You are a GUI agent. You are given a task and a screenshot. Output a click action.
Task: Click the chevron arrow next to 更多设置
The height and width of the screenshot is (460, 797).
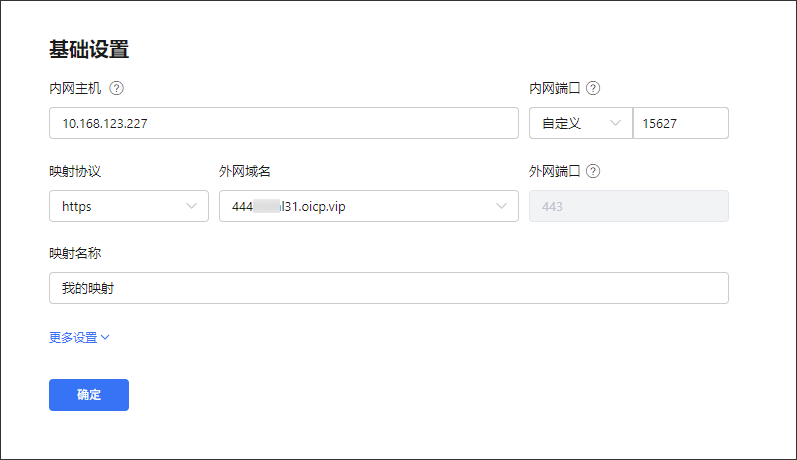coord(105,338)
